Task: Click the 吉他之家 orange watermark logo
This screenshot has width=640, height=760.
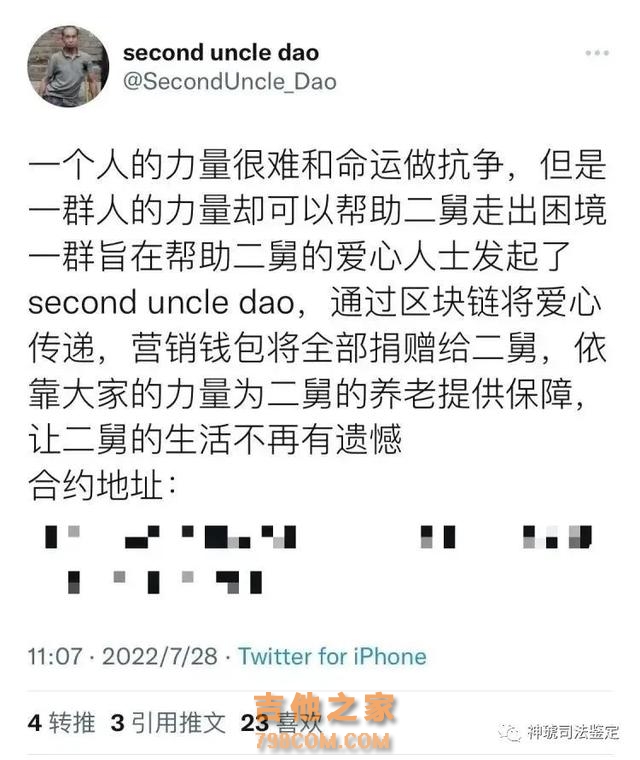Action: [x=325, y=708]
